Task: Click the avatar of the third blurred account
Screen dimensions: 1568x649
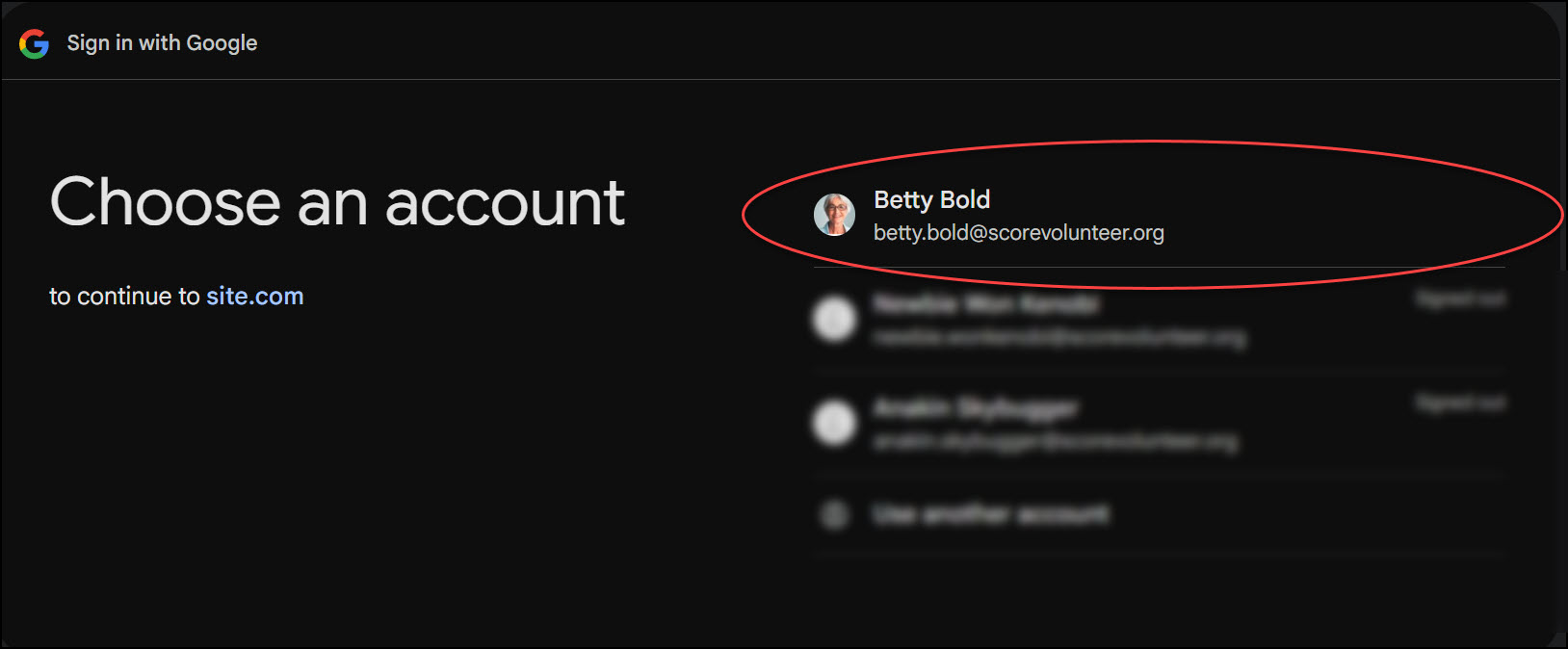Action: click(834, 423)
